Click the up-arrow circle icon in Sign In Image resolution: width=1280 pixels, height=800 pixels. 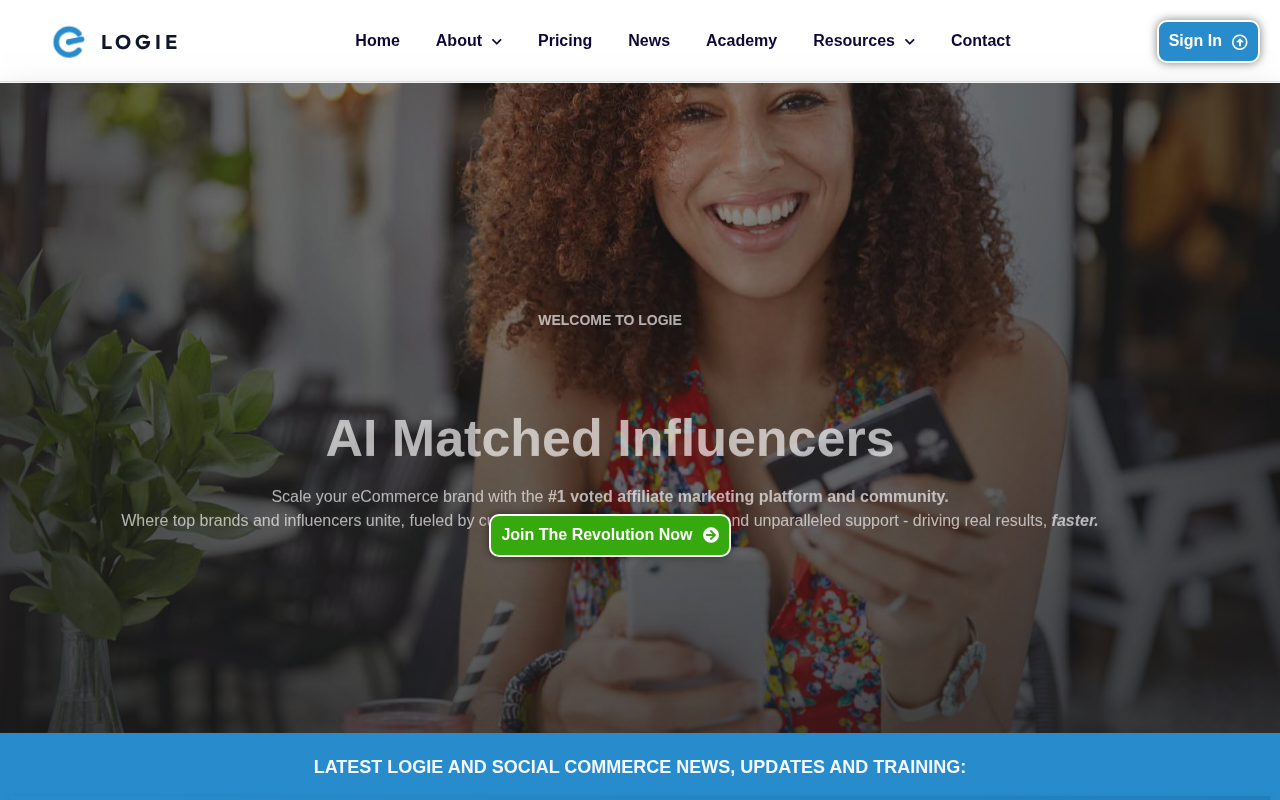click(x=1240, y=42)
